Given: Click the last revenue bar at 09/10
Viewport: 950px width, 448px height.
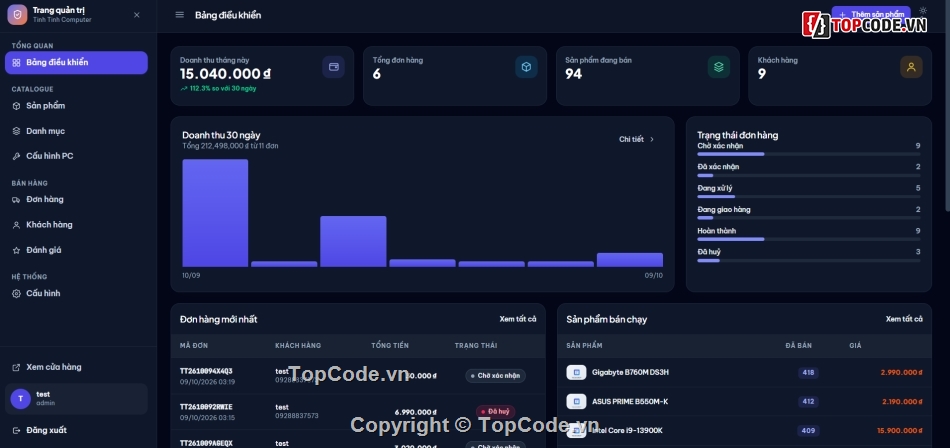Looking at the screenshot, I should [x=629, y=260].
